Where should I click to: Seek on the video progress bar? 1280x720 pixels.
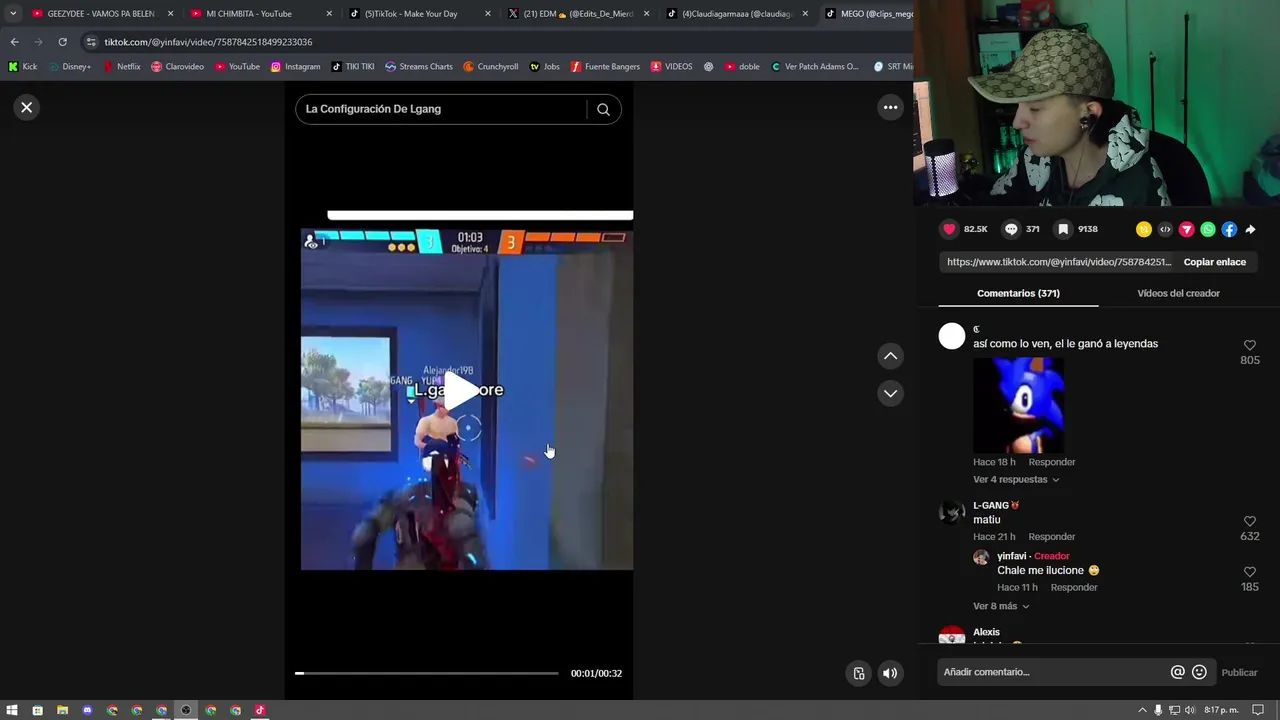(x=427, y=673)
